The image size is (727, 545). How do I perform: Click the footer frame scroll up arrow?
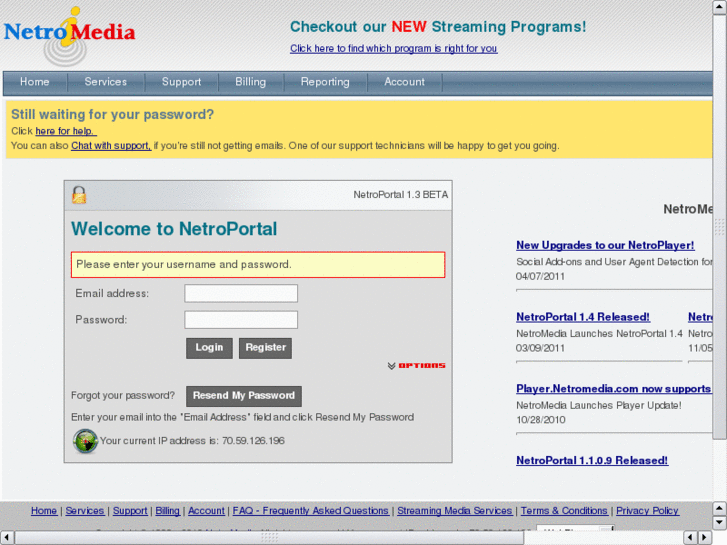[720, 508]
